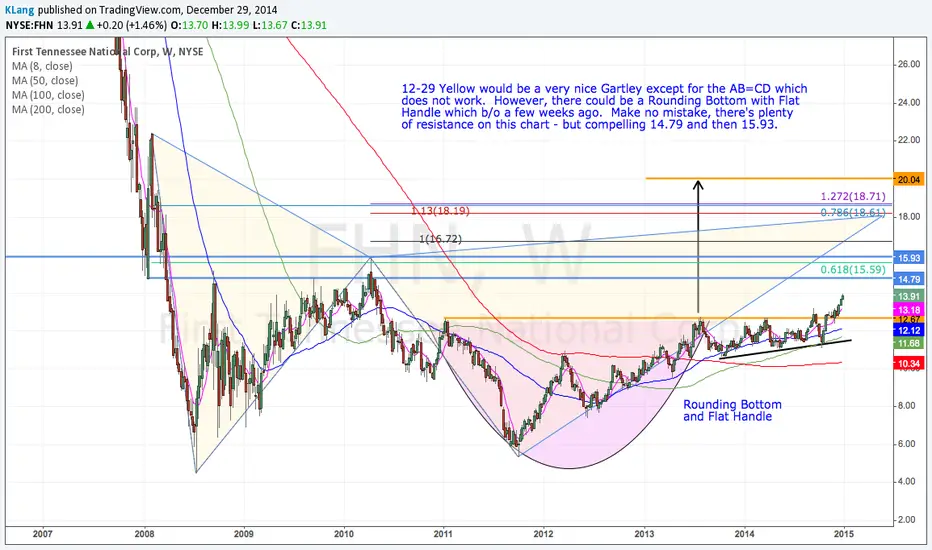Click the black upward target arrow

coord(698,246)
